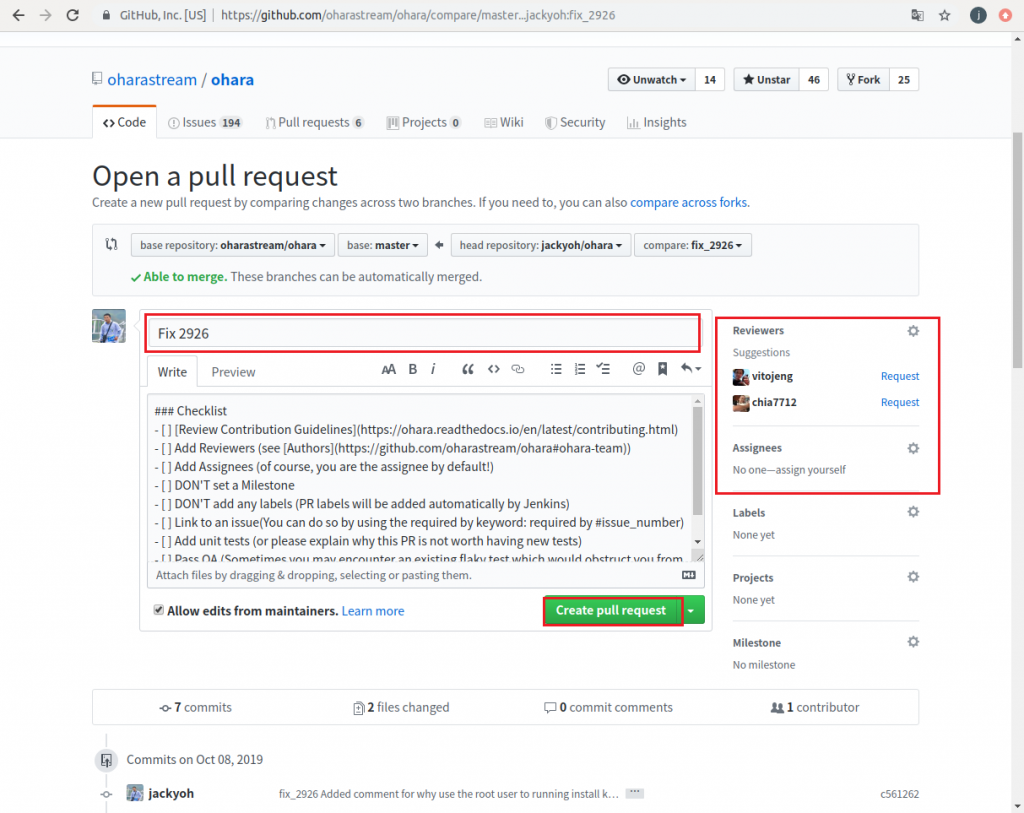The width and height of the screenshot is (1024, 813).
Task: Open the saved replies dropdown arrow
Action: pyautogui.click(x=691, y=370)
